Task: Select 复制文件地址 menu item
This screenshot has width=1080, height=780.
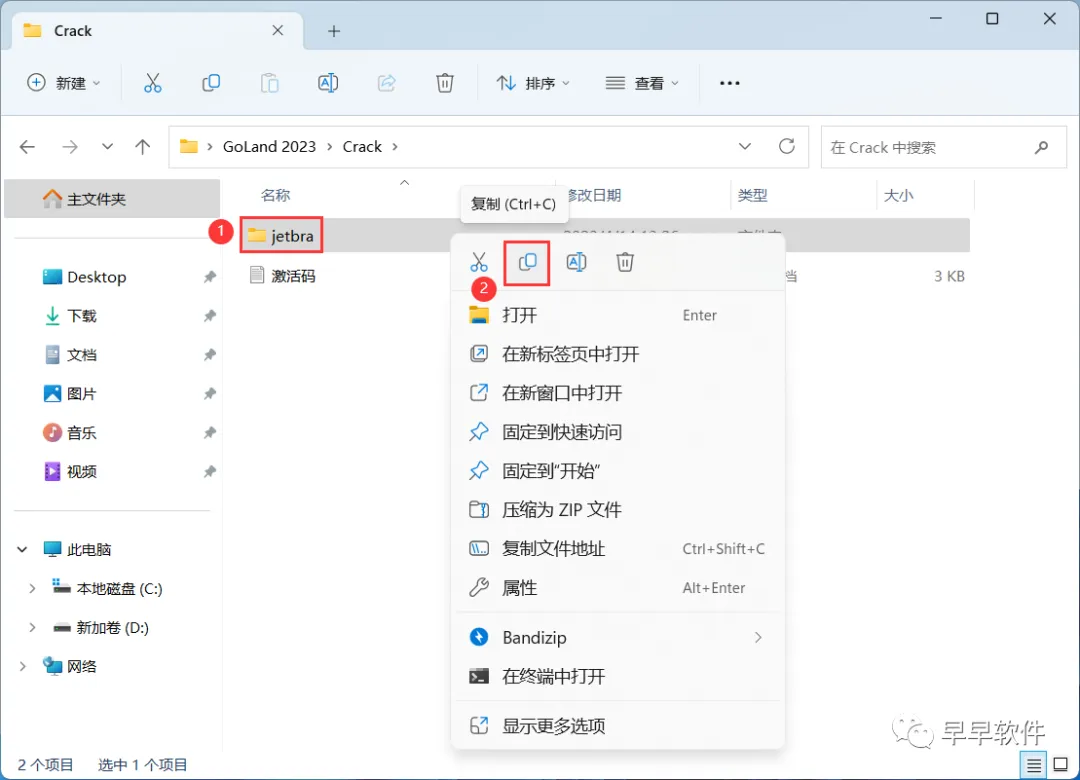Action: coord(618,549)
